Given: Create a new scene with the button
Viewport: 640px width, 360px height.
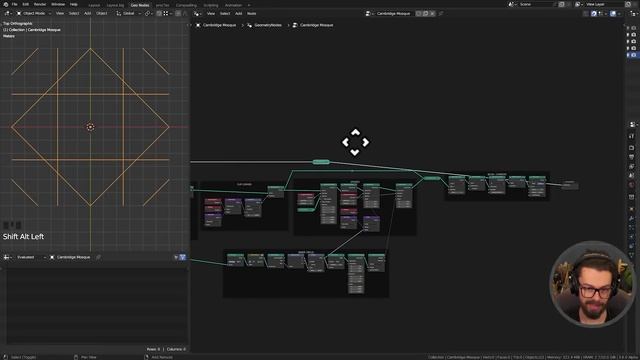Looking at the screenshot, I should coord(562,4).
